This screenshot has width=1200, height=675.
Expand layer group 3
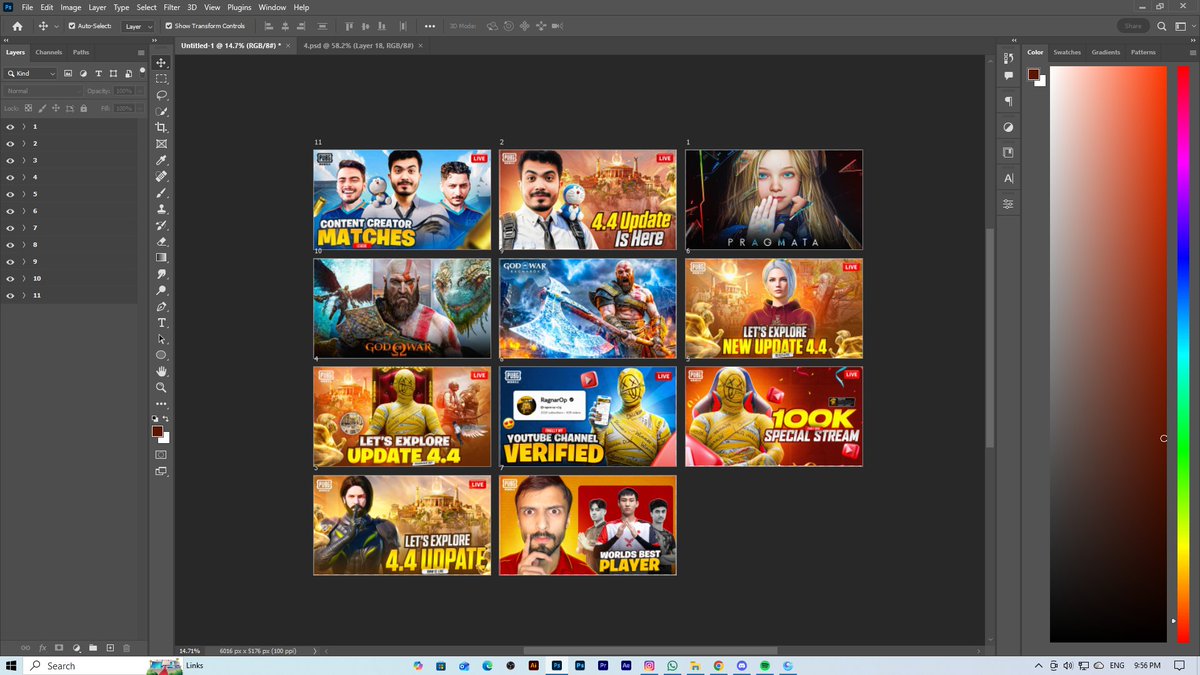tap(23, 160)
